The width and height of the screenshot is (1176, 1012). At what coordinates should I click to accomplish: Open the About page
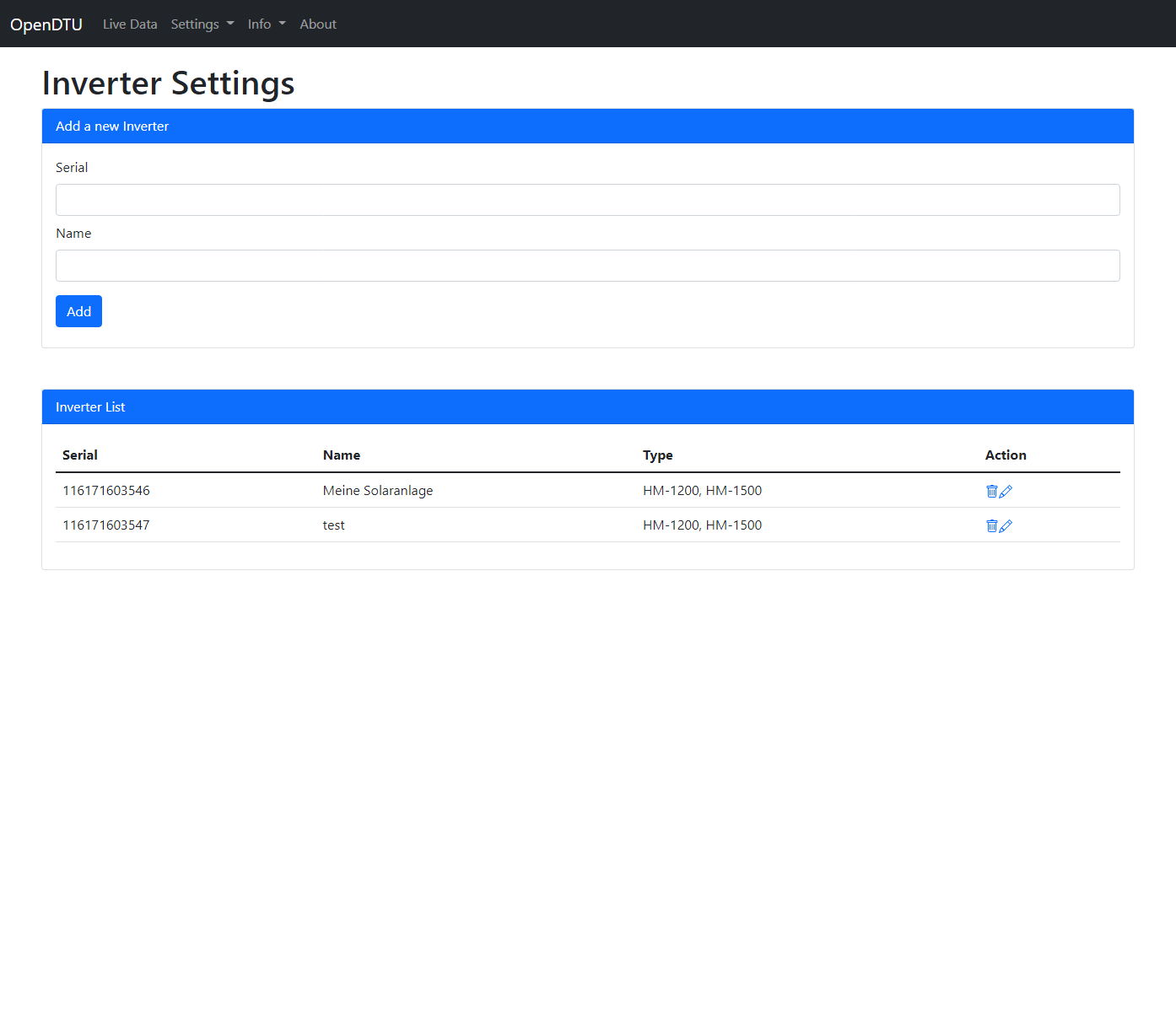click(x=317, y=24)
